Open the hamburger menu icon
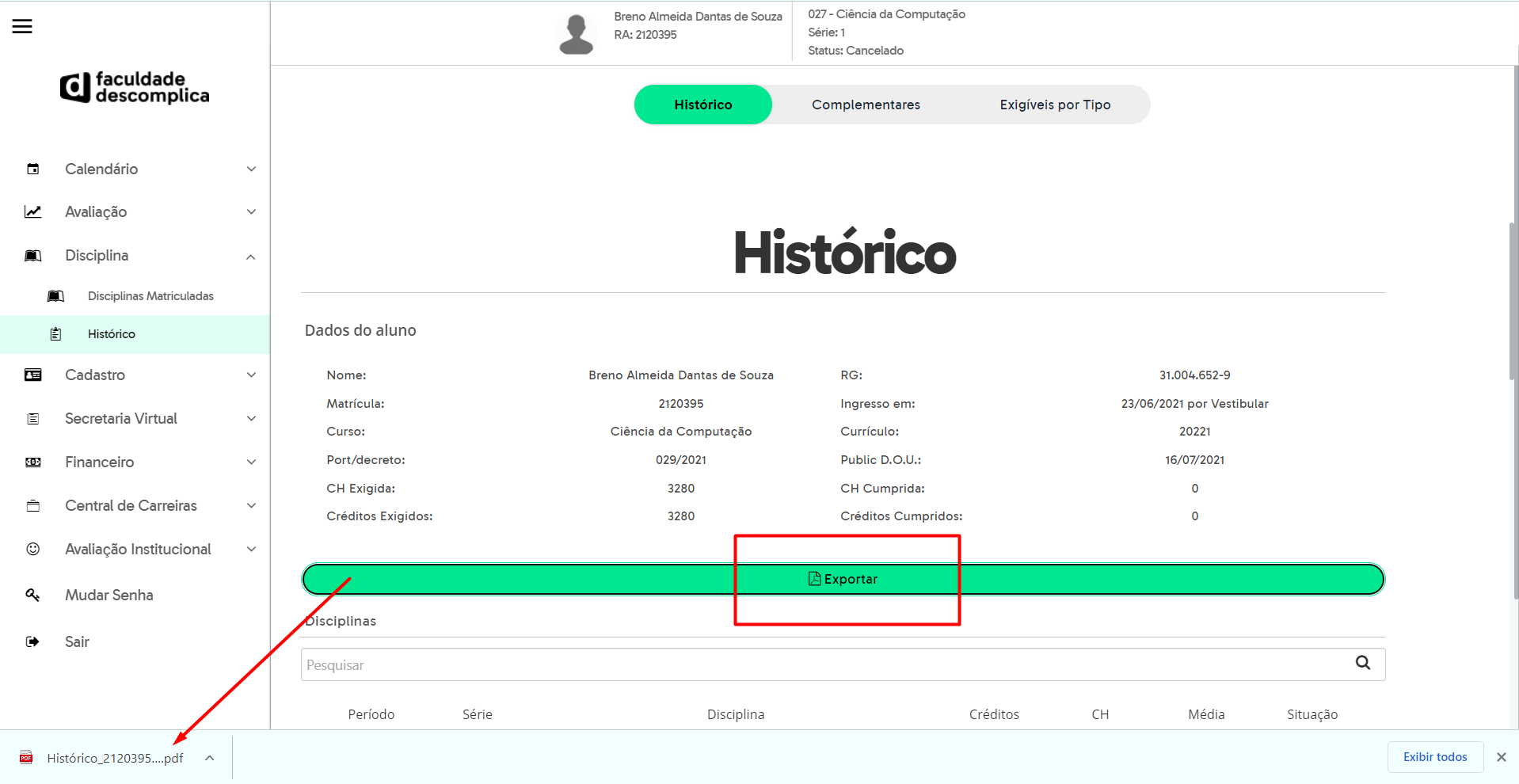1519x784 pixels. click(x=22, y=26)
